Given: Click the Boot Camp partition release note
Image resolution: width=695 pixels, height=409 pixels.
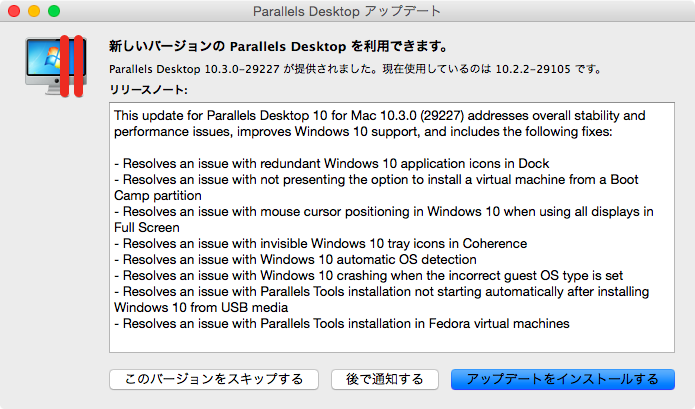Looking at the screenshot, I should [x=376, y=187].
